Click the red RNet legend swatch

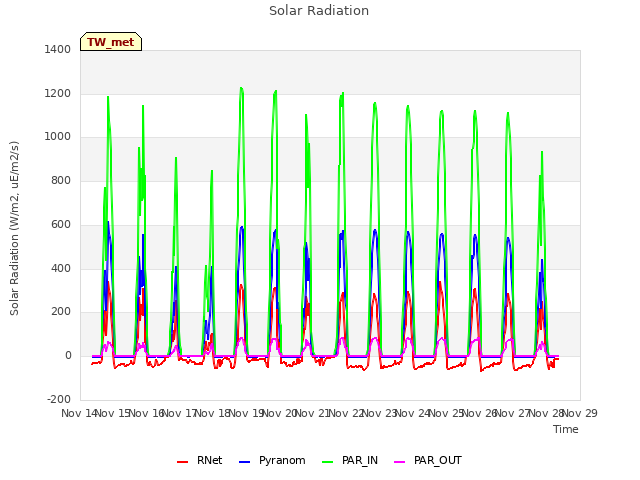182,462
